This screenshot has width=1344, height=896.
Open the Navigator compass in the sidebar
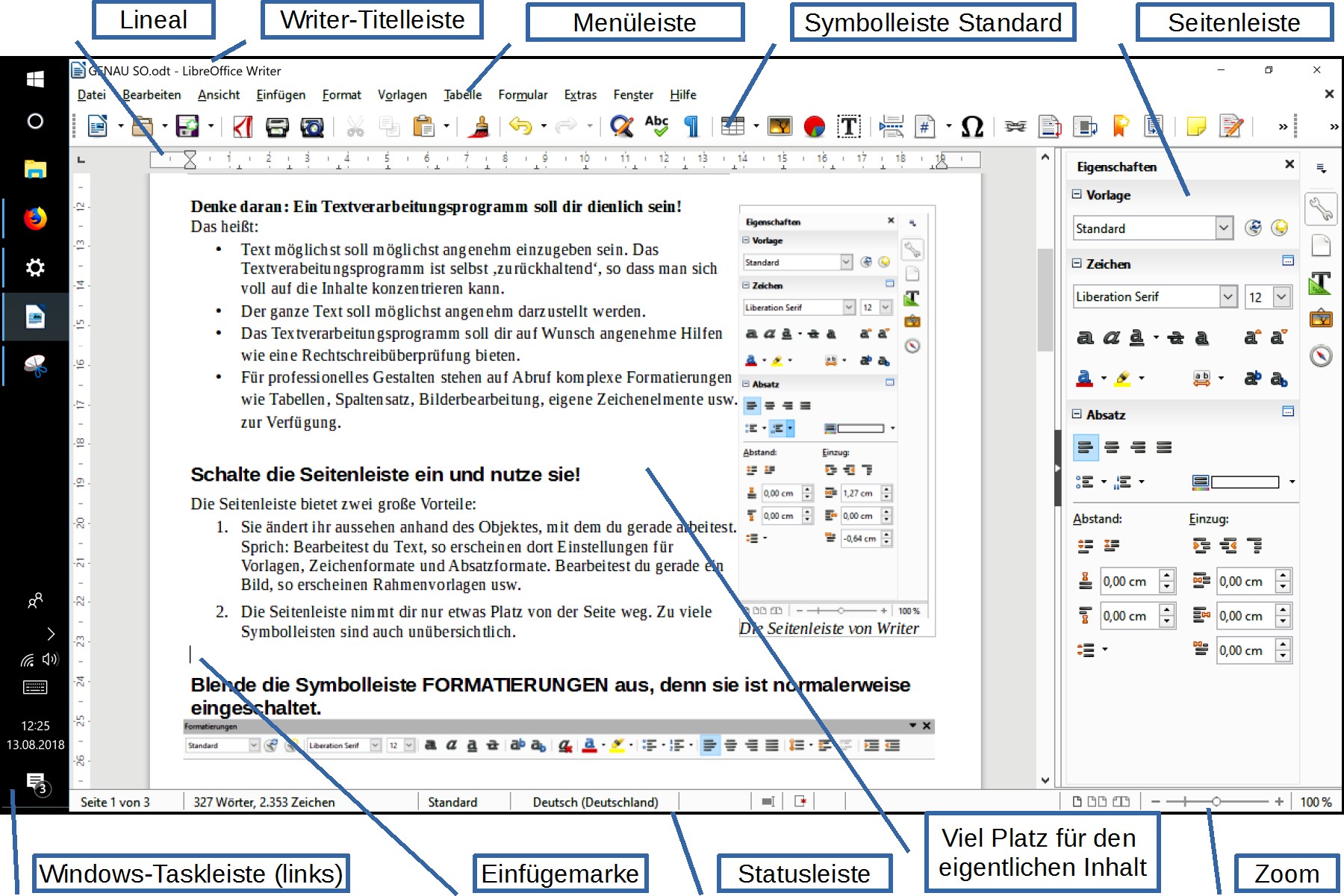[1320, 355]
